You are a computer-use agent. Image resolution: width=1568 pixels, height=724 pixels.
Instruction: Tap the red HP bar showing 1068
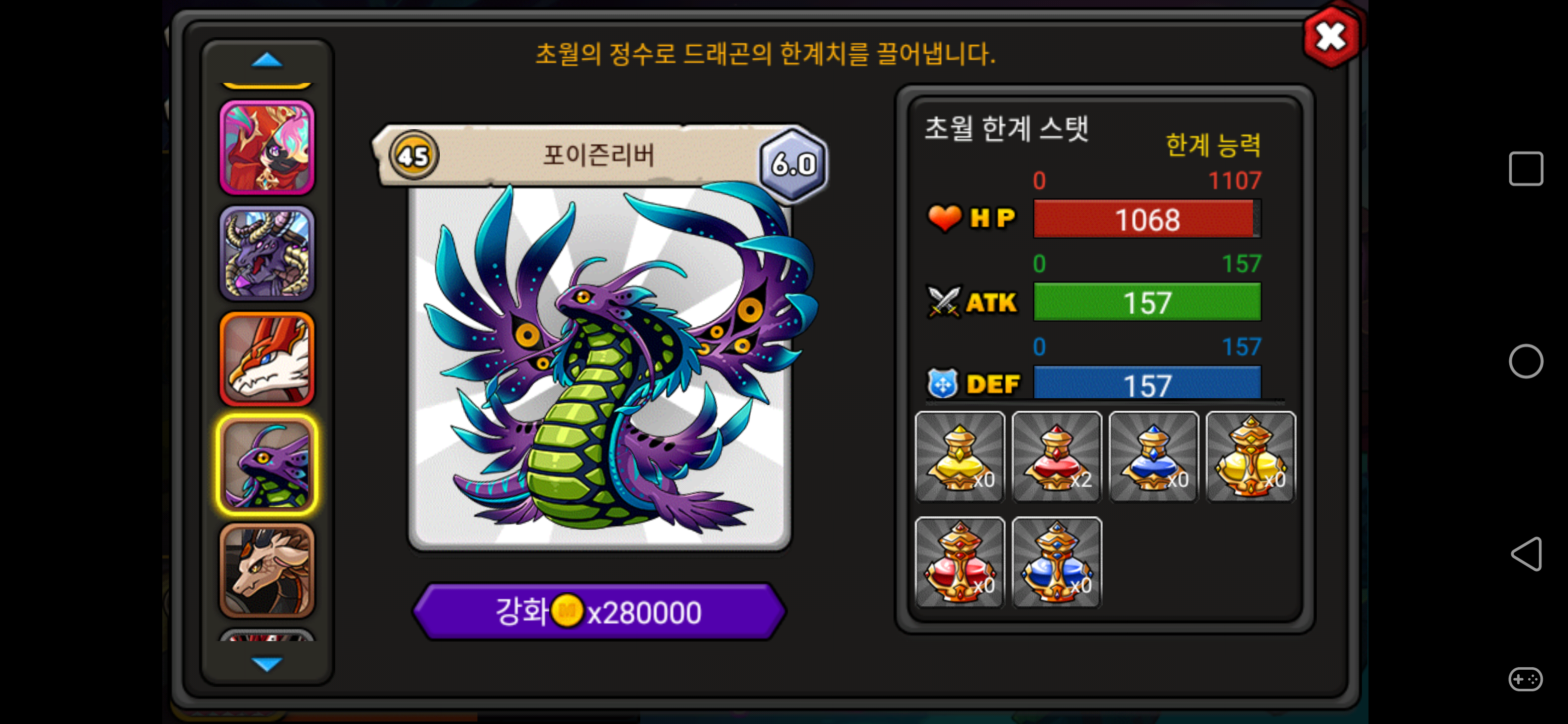[1147, 219]
